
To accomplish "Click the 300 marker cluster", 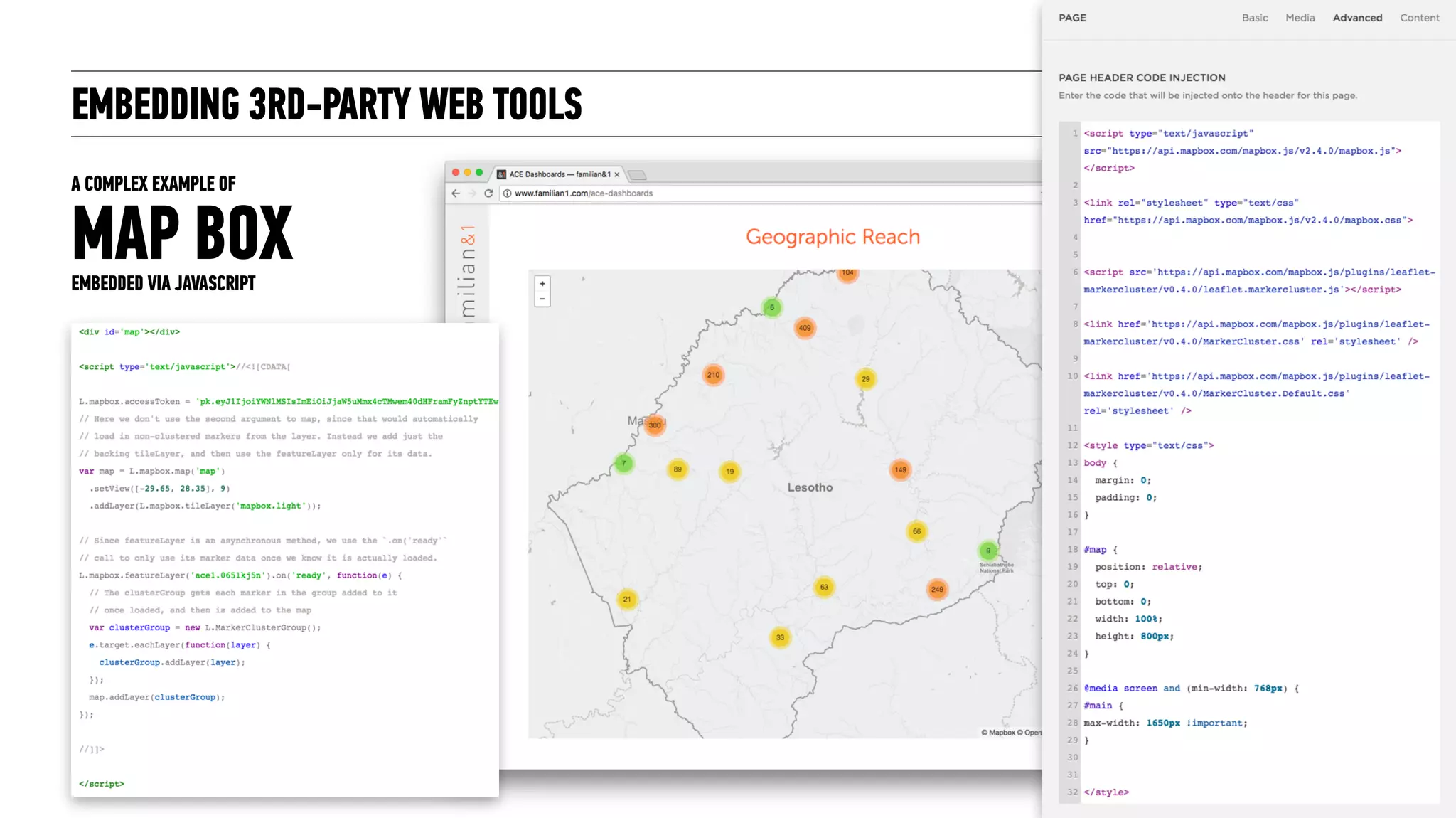I will pos(655,425).
